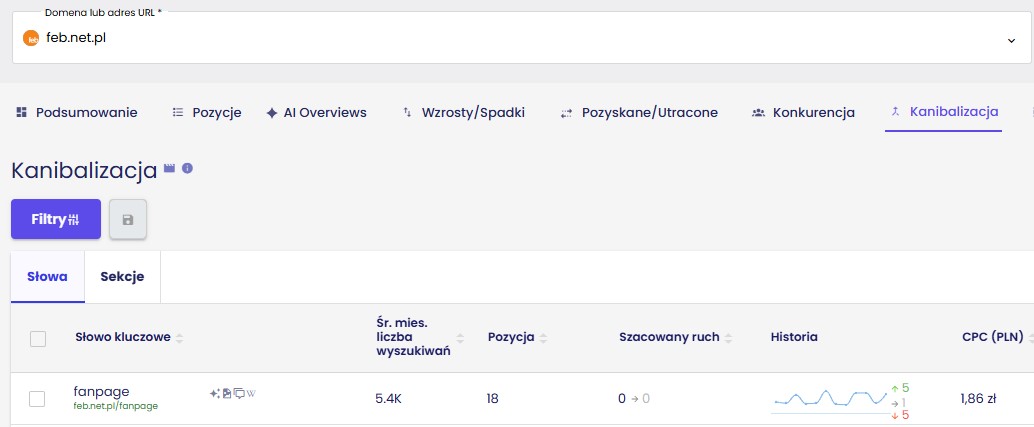1034x427 pixels.
Task: Click the Wikipedia W icon in fanpage row
Action: click(x=251, y=393)
